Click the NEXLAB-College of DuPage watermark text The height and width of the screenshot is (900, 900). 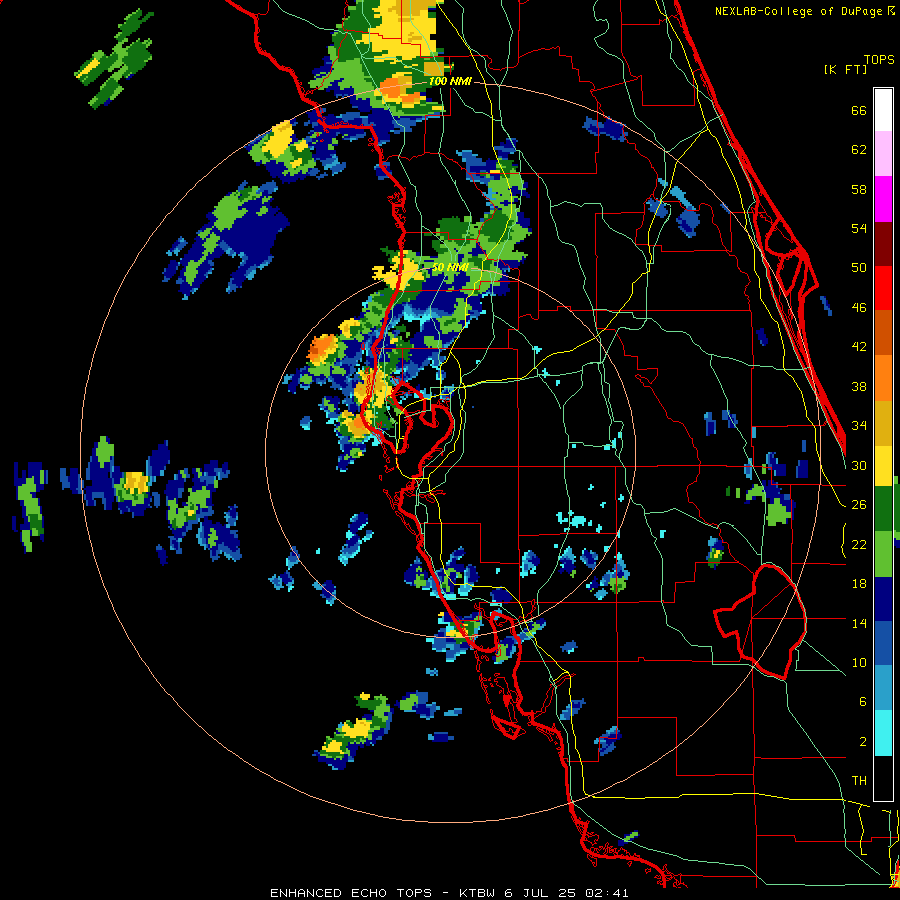point(804,11)
